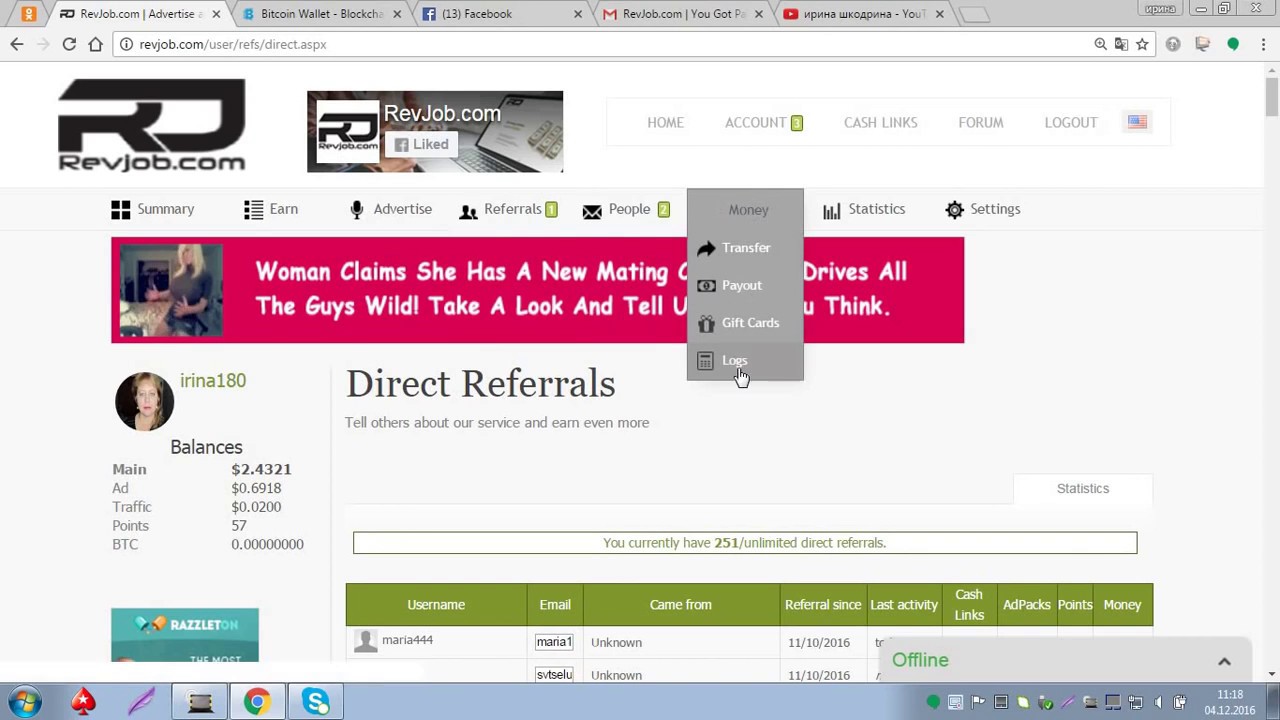Screen dimensions: 1280x720
Task: Click the Statistics bar chart icon
Action: pyautogui.click(x=831, y=211)
